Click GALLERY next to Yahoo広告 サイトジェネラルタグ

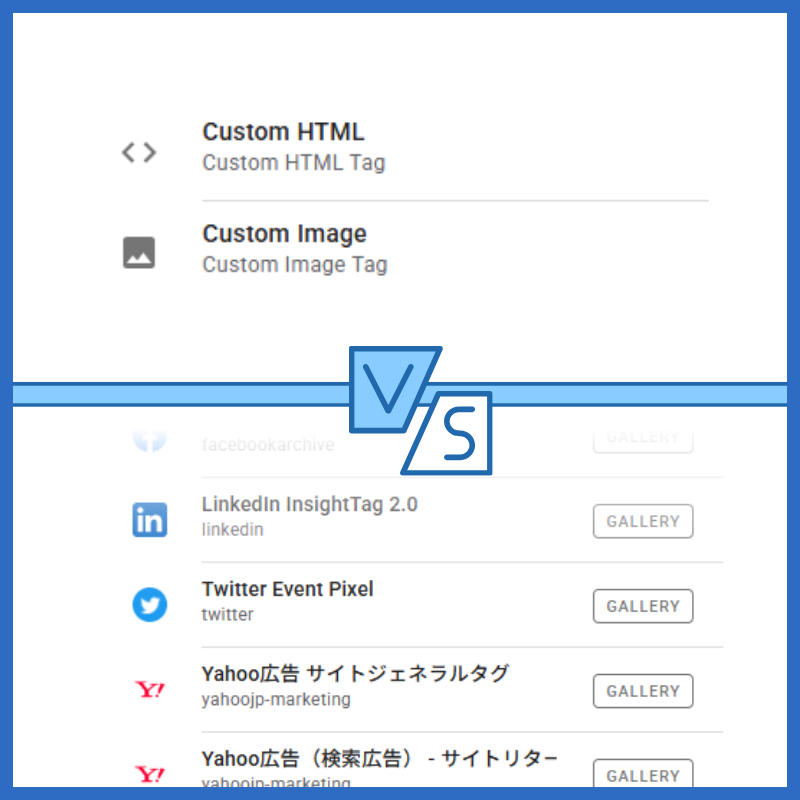coord(643,691)
